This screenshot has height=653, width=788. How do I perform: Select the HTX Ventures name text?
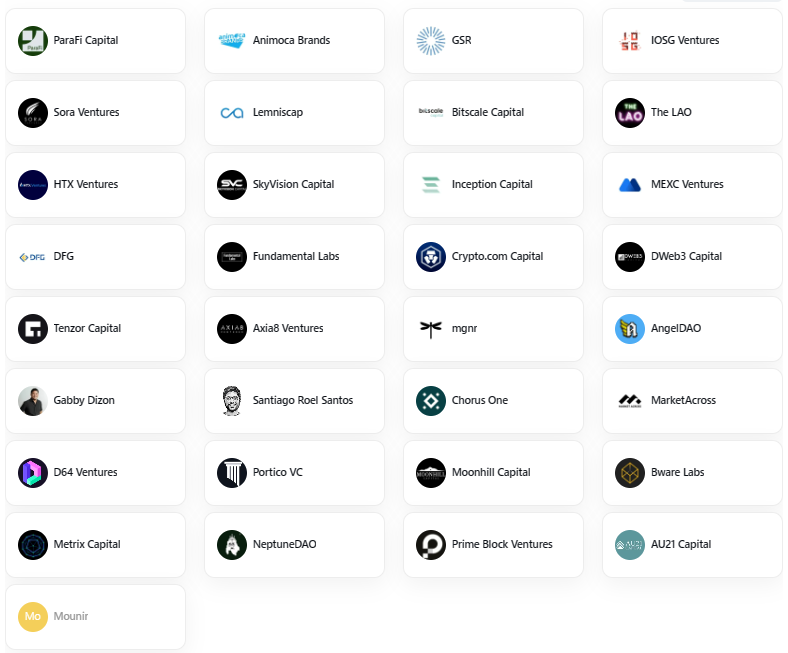point(86,184)
